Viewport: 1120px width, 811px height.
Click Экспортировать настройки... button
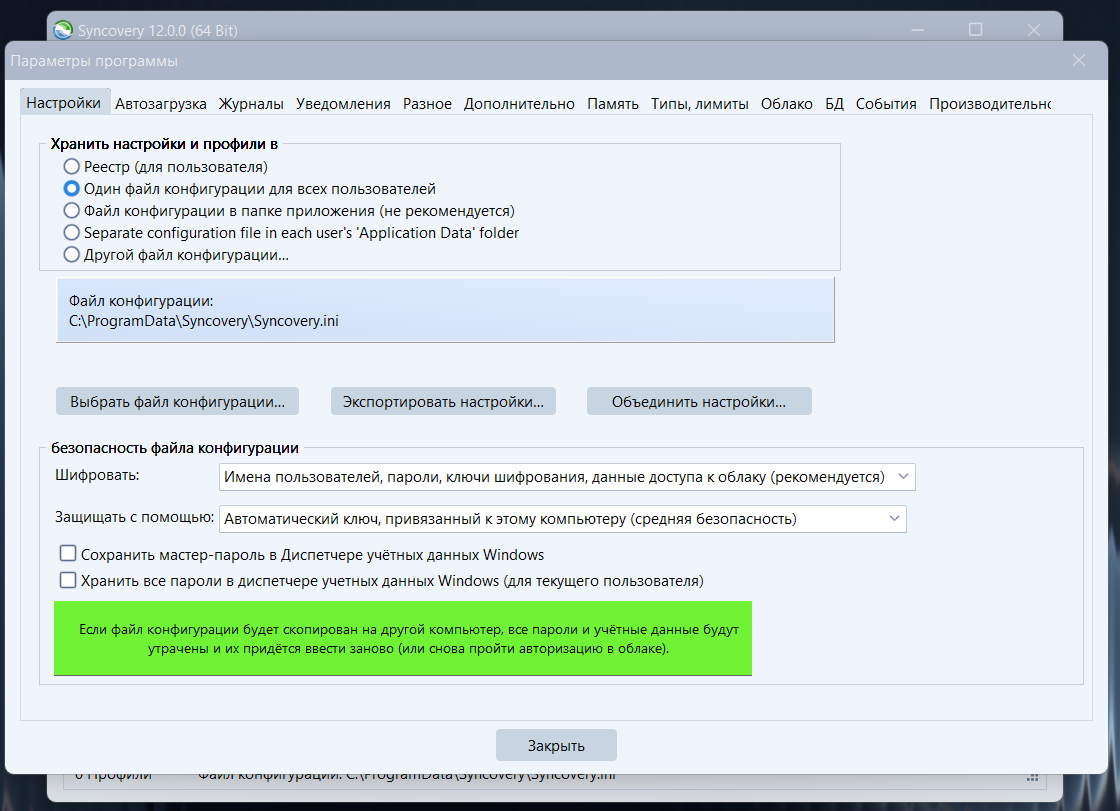coord(443,402)
